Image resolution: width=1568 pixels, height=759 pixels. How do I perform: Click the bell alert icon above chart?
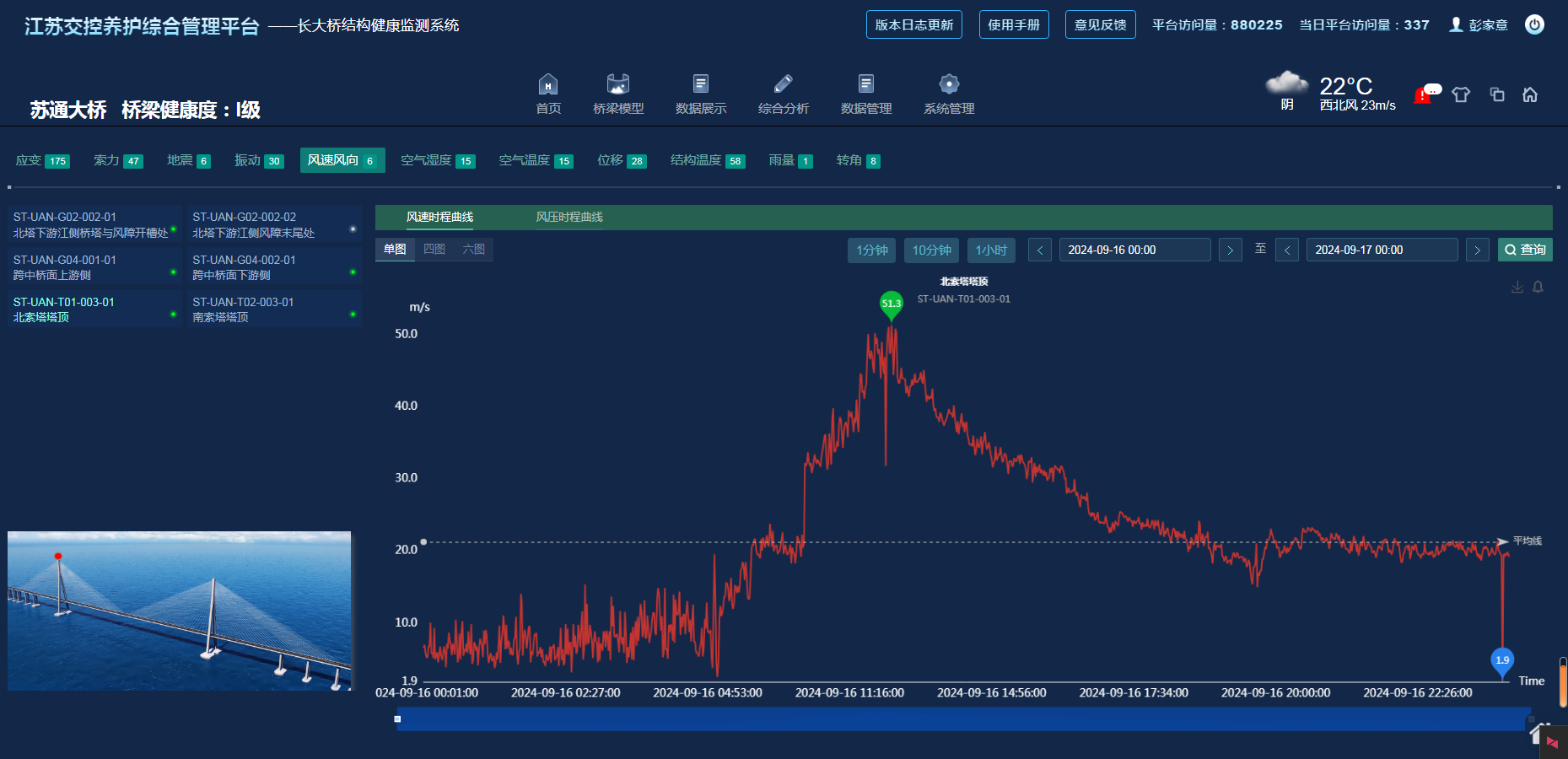tap(1538, 288)
